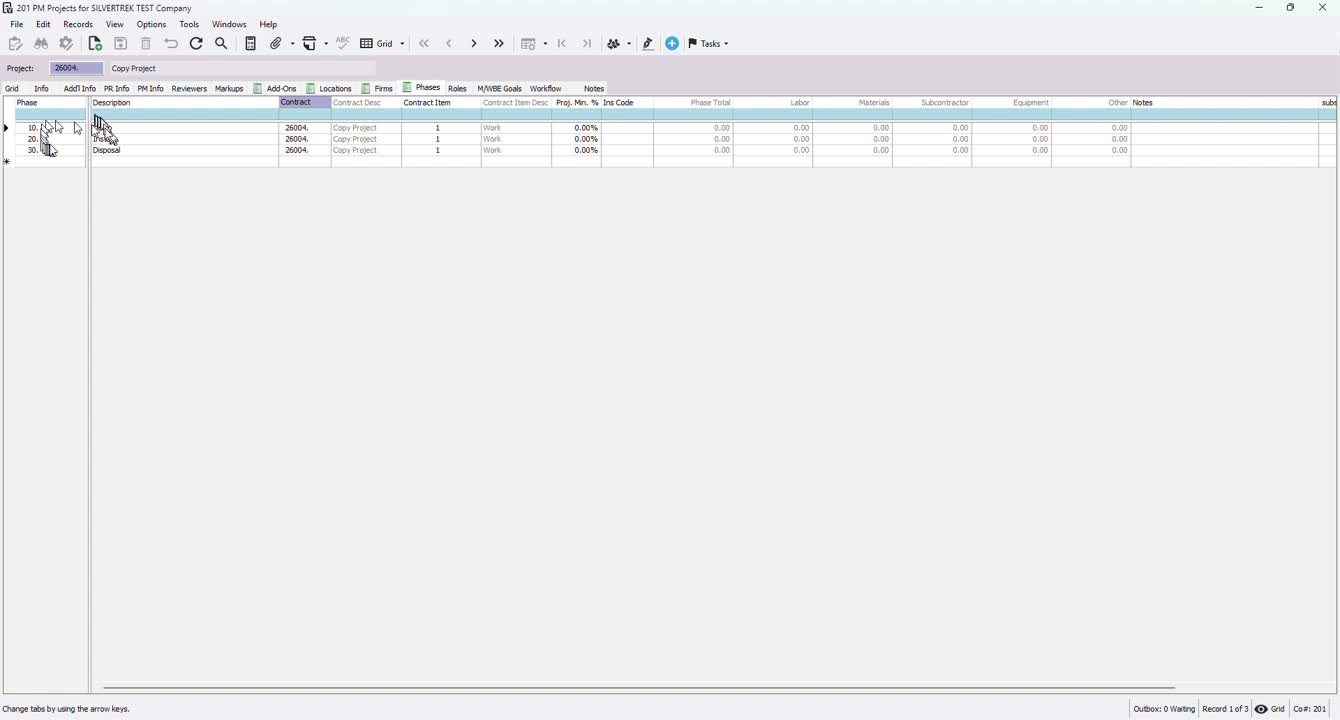Jump to the last record with double-right arrows
The height and width of the screenshot is (720, 1340).
[499, 44]
